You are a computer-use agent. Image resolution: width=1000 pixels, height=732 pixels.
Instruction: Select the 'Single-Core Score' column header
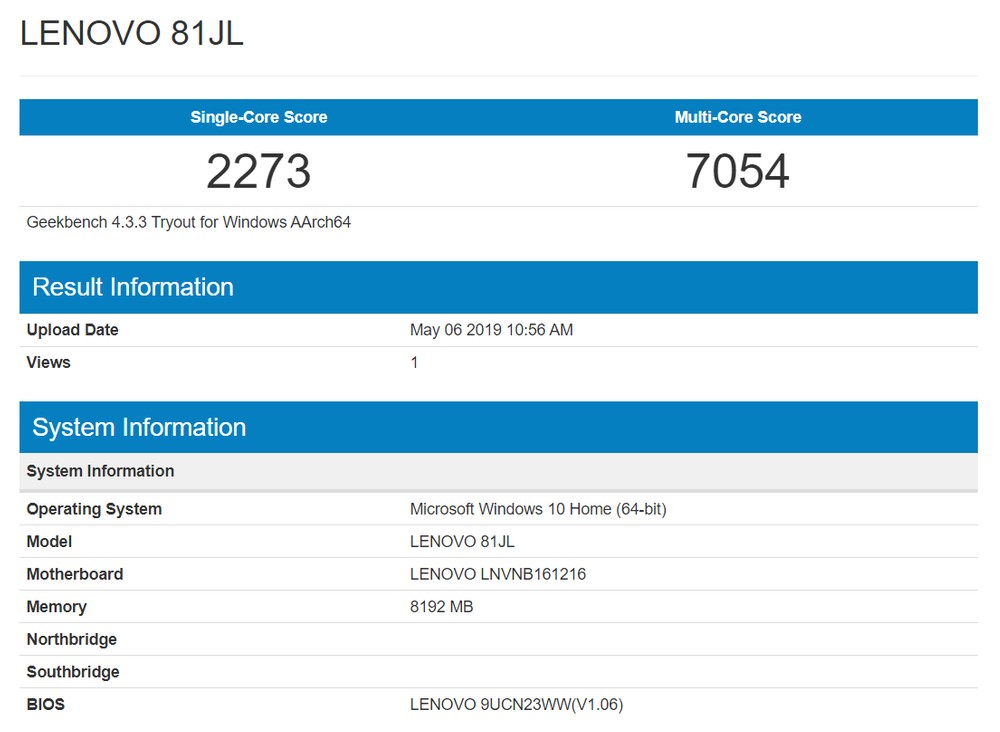click(x=259, y=117)
